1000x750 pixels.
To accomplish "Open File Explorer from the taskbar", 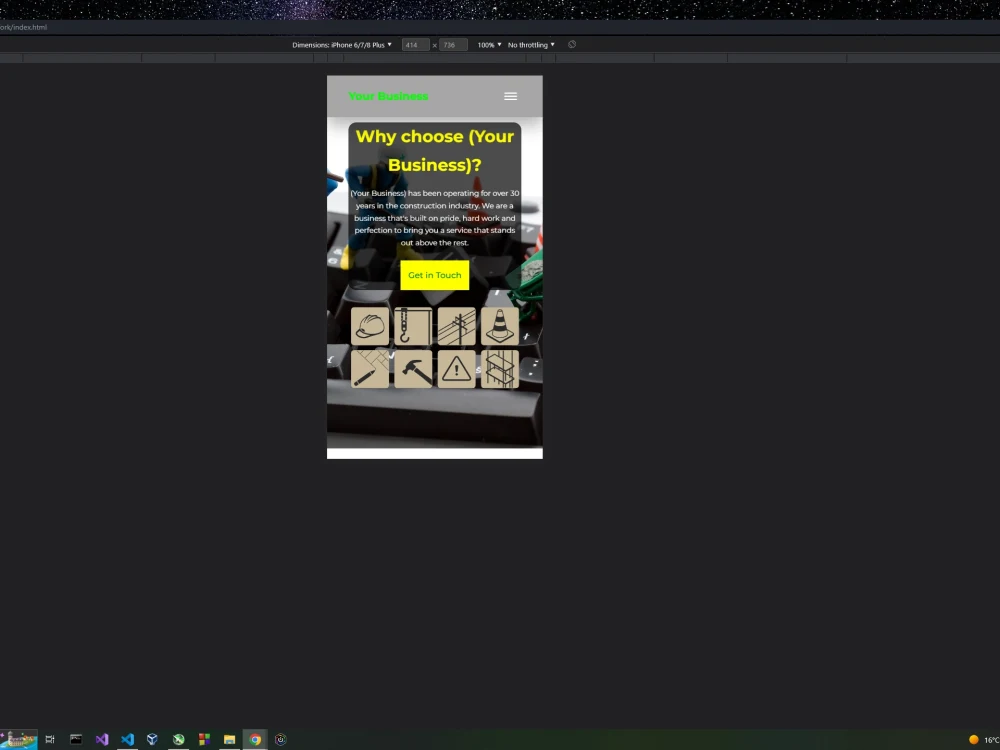I will coord(230,739).
